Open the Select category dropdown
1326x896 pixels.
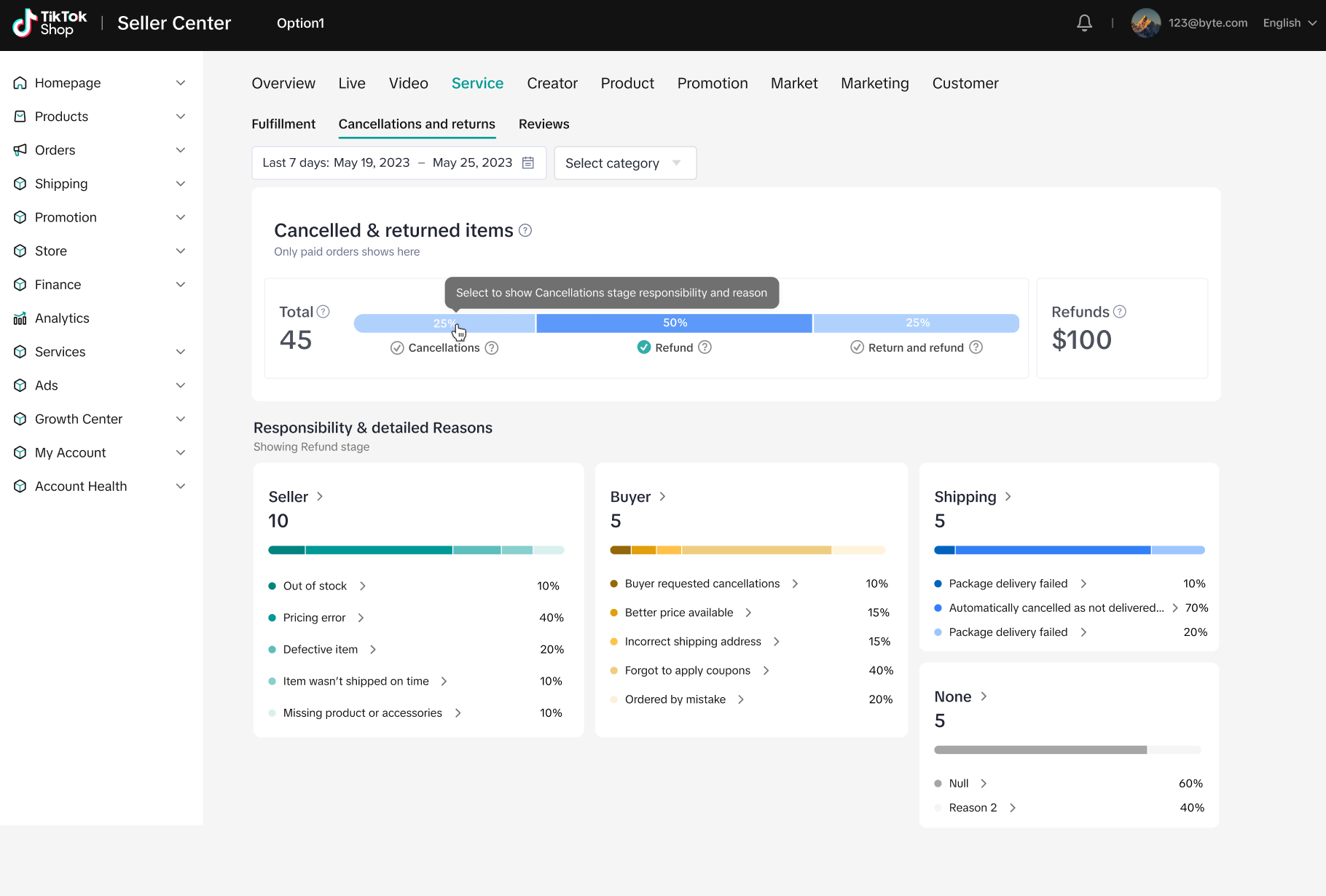coord(624,163)
